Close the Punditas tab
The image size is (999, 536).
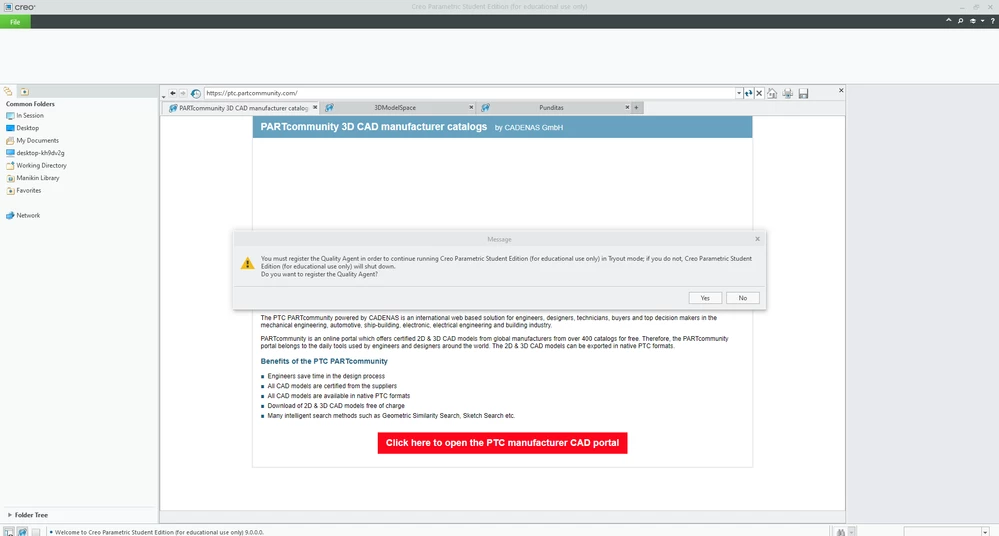pos(627,107)
